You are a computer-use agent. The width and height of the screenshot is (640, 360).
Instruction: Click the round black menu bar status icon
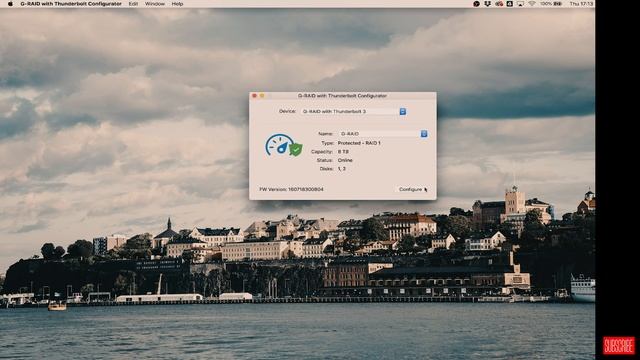click(476, 4)
